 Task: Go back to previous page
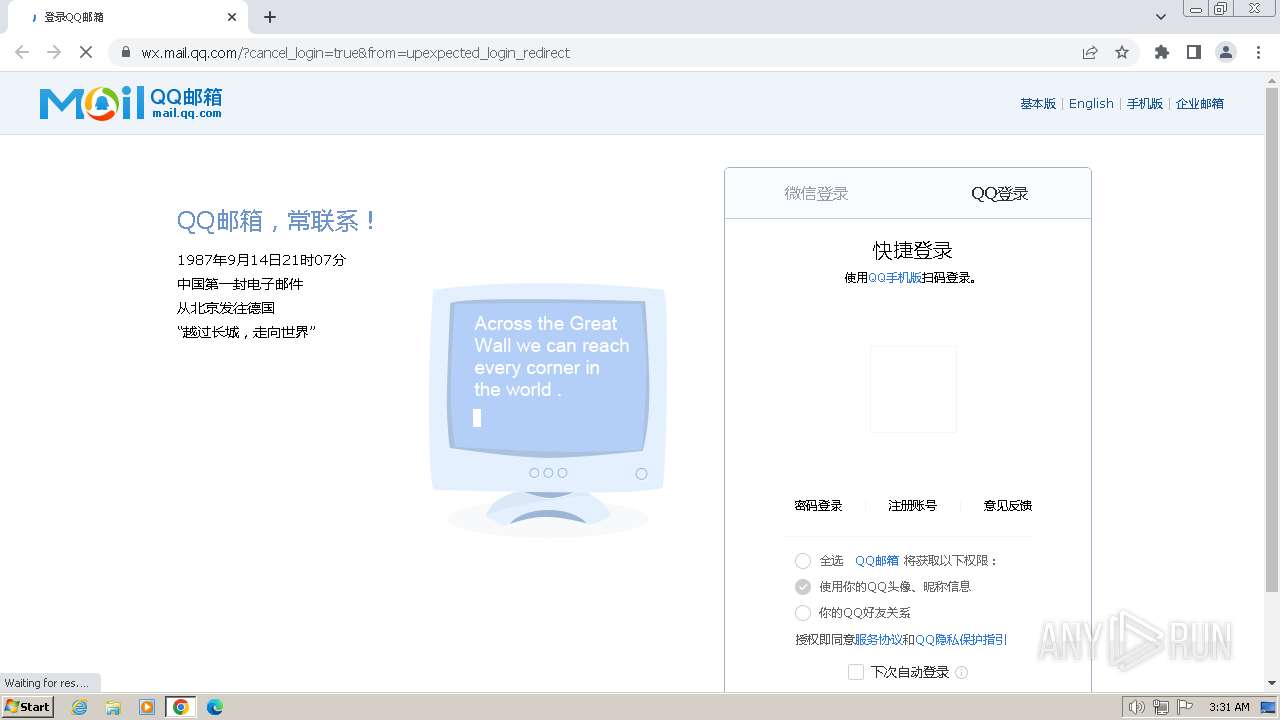[x=22, y=52]
